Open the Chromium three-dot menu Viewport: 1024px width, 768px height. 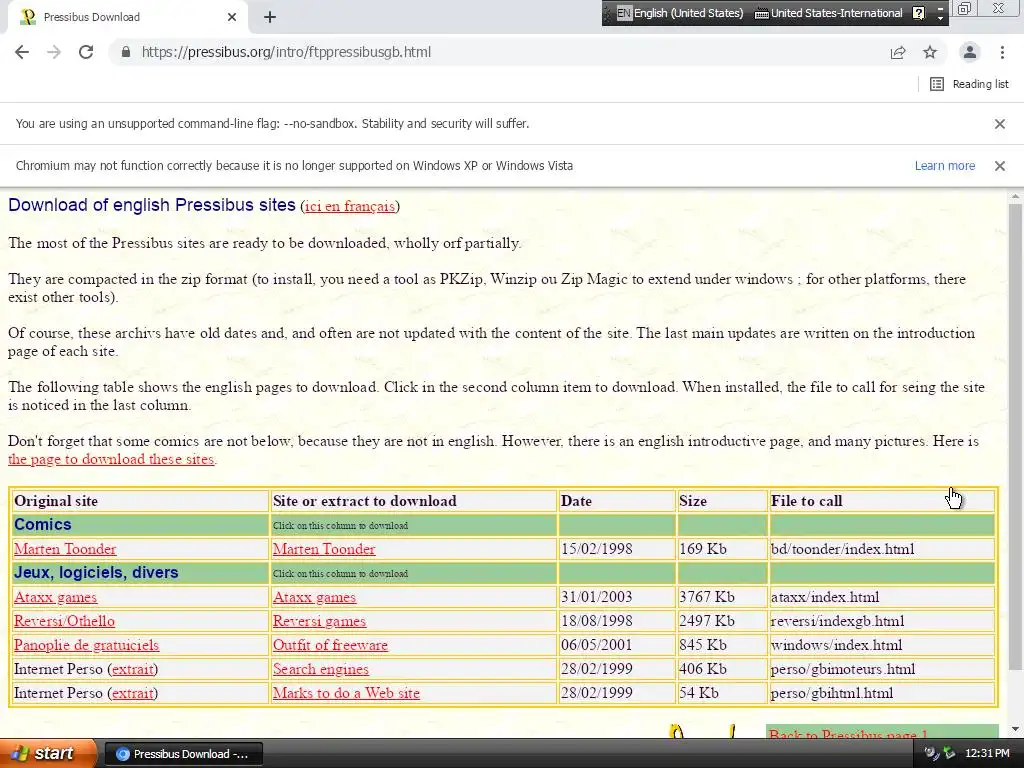(1002, 52)
